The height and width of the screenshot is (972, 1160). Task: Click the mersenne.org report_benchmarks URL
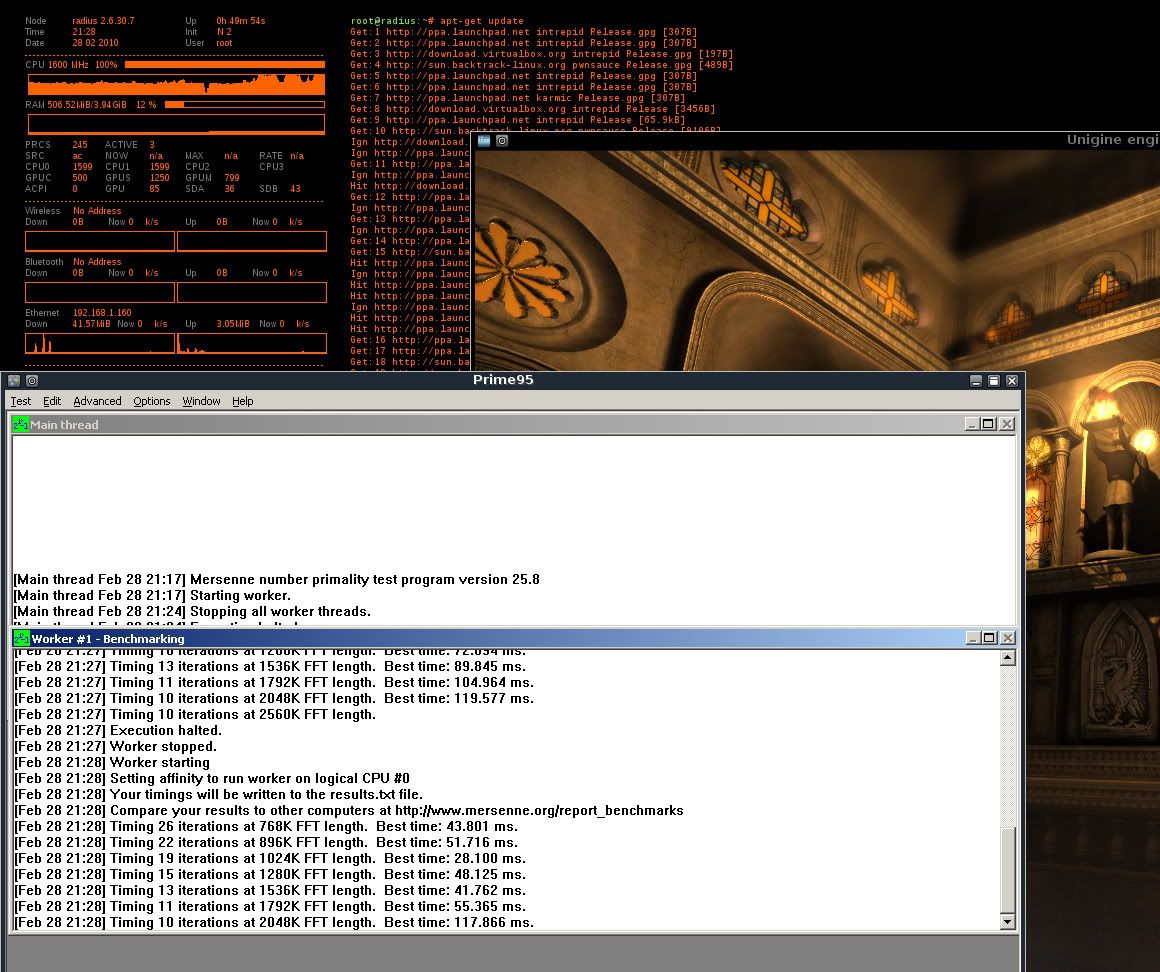click(x=539, y=811)
